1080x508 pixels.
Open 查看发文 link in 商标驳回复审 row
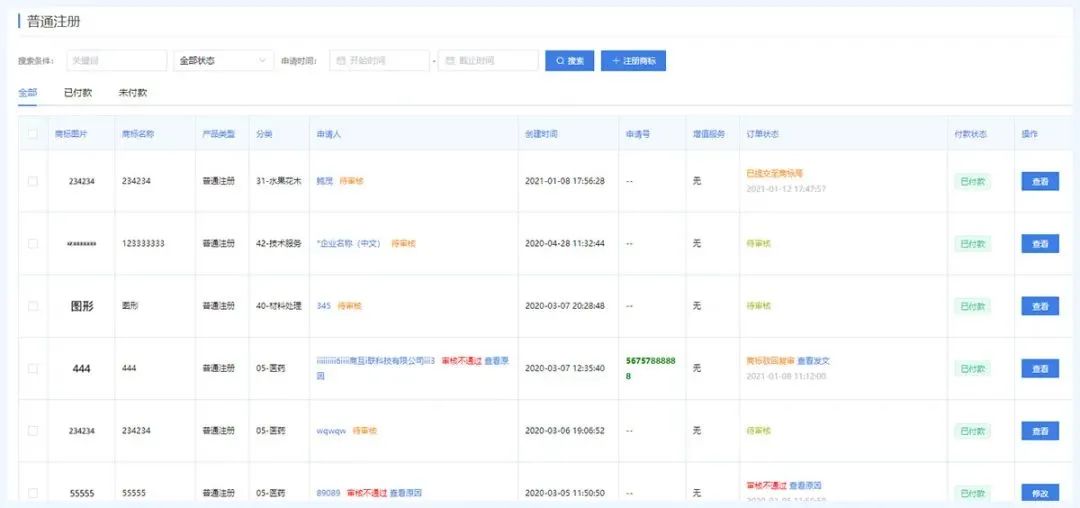click(x=813, y=361)
